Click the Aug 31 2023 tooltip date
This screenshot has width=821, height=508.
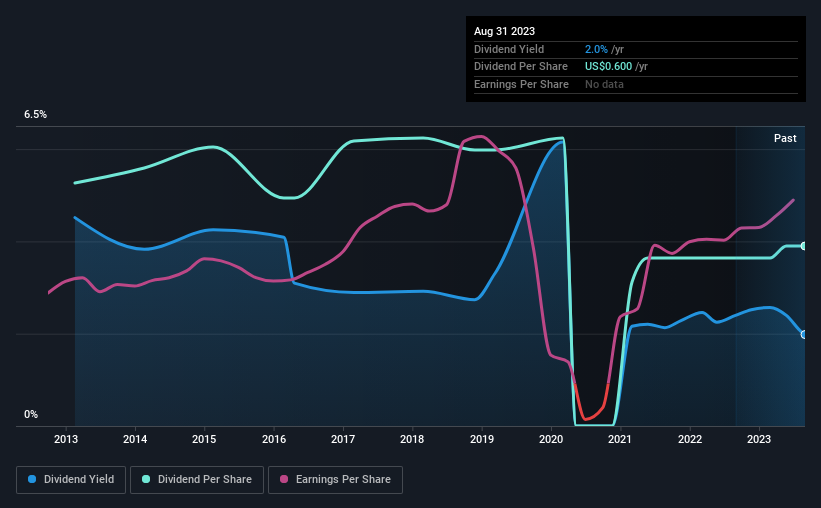click(504, 31)
